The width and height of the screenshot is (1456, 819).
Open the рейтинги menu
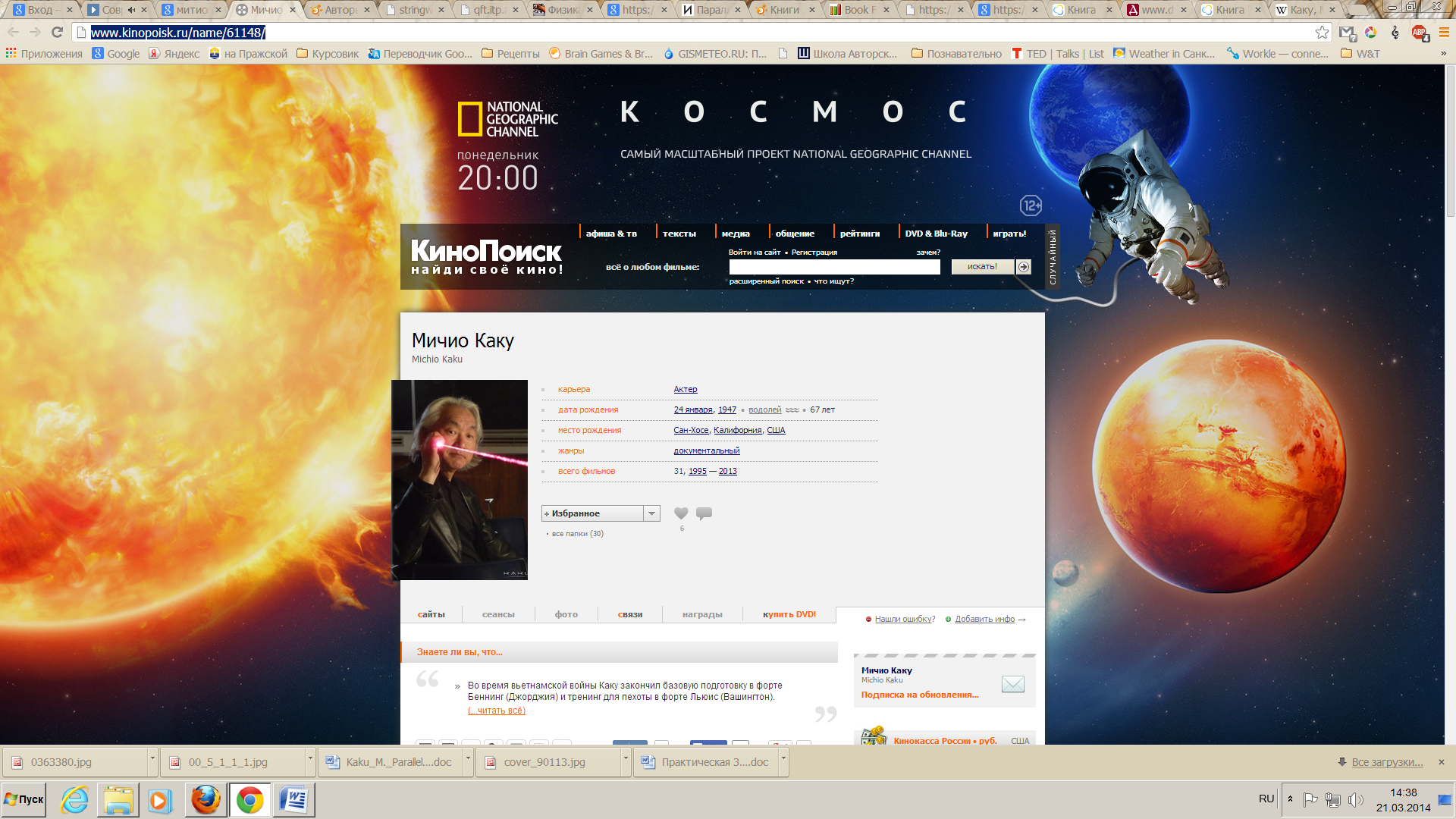[x=860, y=234]
